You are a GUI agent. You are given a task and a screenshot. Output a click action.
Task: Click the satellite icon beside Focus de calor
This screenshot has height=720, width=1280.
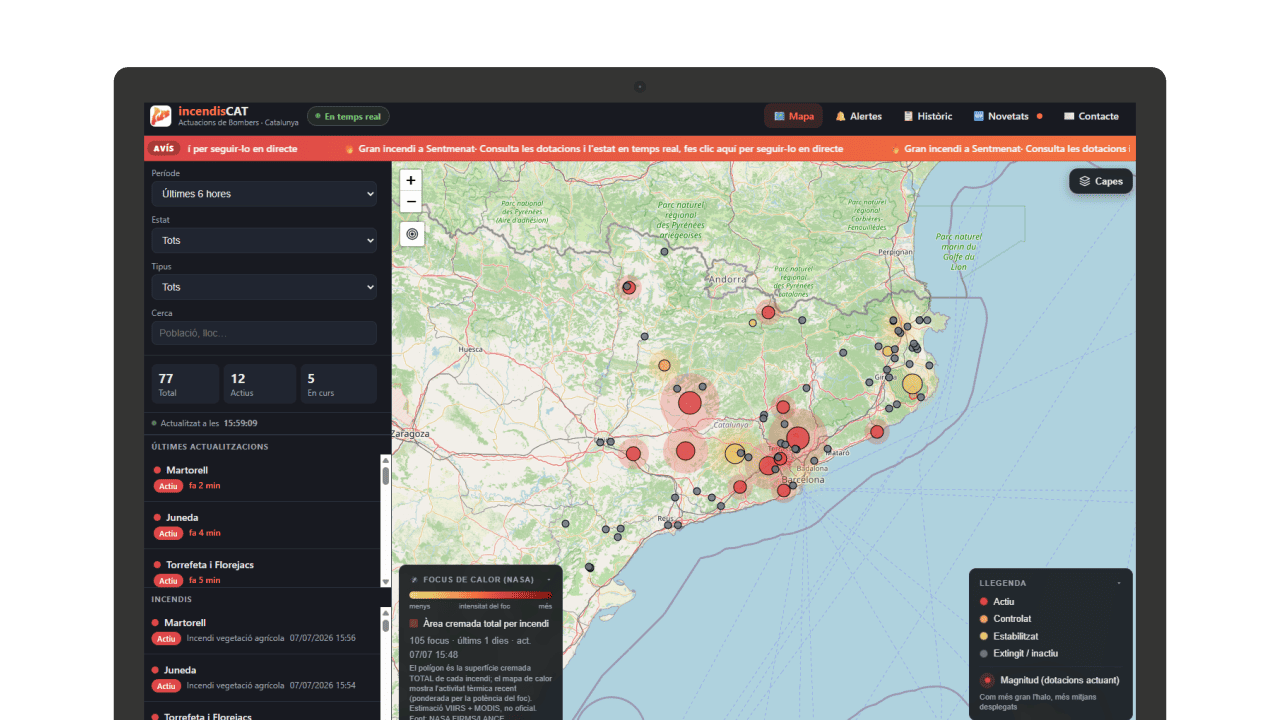coord(414,579)
